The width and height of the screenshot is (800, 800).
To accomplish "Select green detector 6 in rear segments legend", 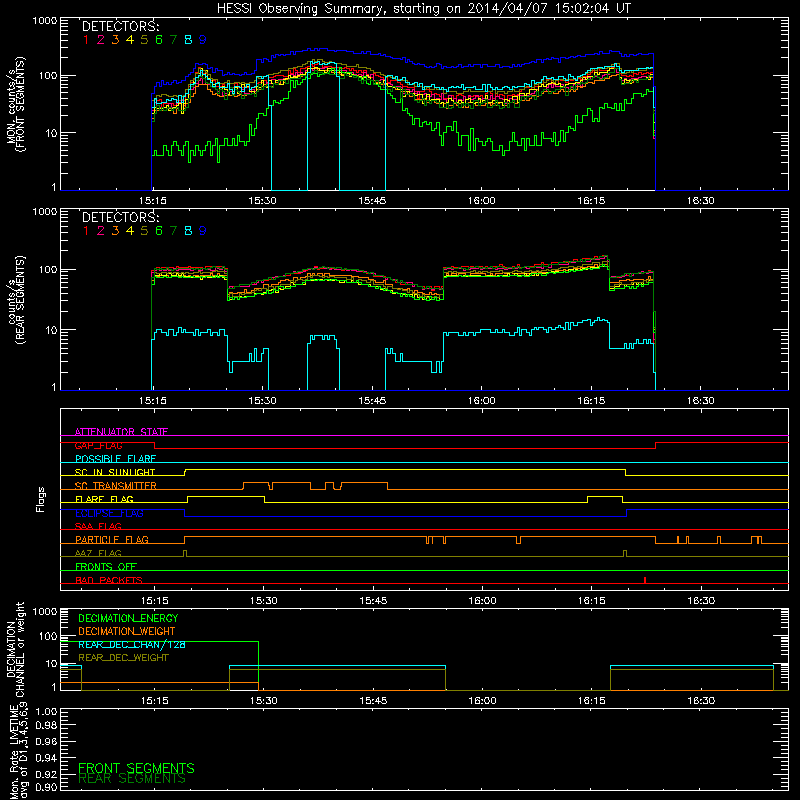I will (159, 231).
